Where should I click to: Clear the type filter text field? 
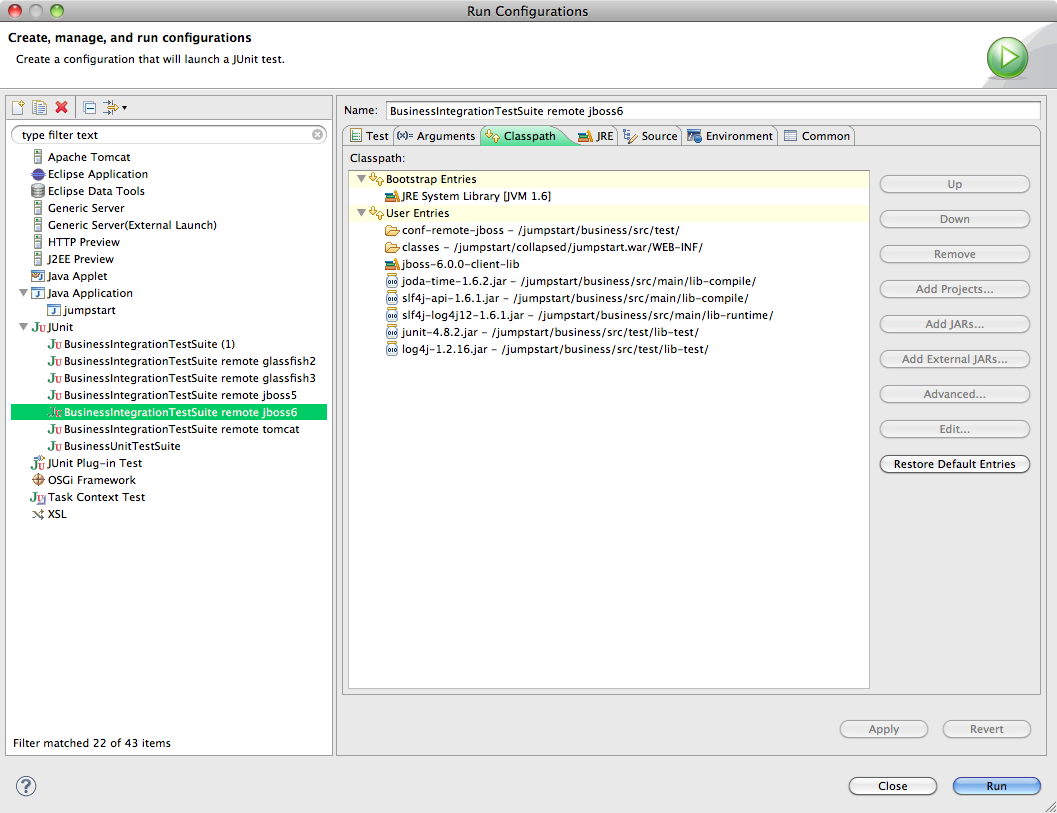pyautogui.click(x=318, y=135)
